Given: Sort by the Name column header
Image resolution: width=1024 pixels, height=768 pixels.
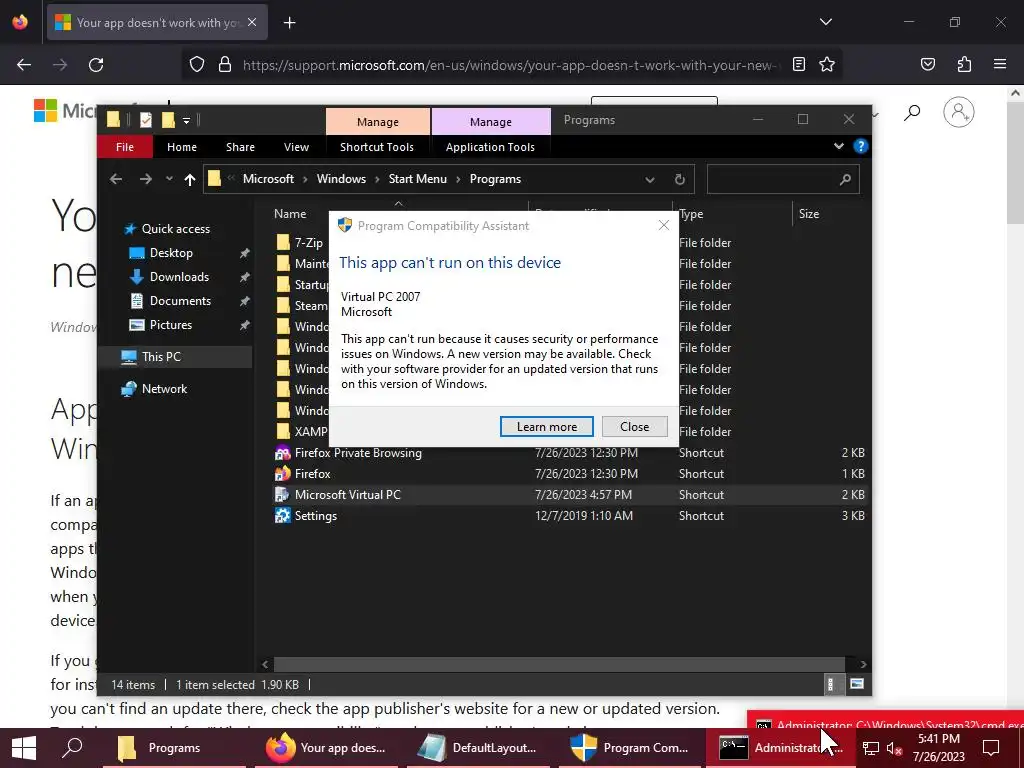Looking at the screenshot, I should (x=290, y=214).
